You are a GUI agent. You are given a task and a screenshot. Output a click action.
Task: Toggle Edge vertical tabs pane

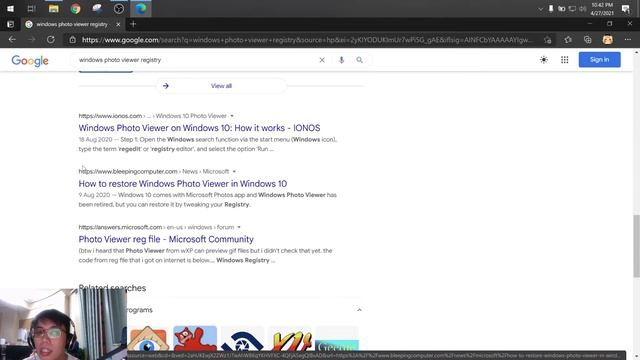10,24
